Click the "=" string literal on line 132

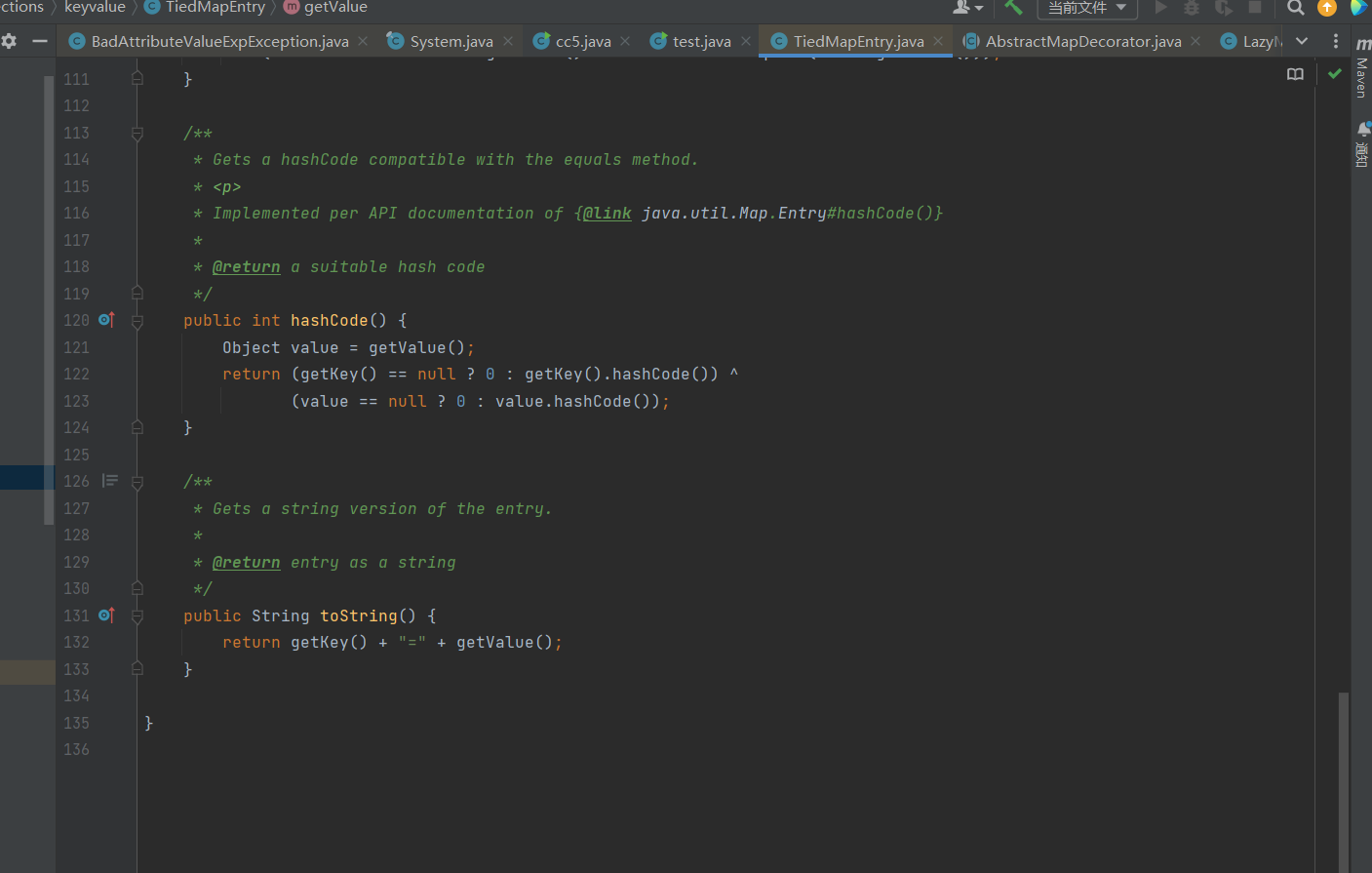412,642
